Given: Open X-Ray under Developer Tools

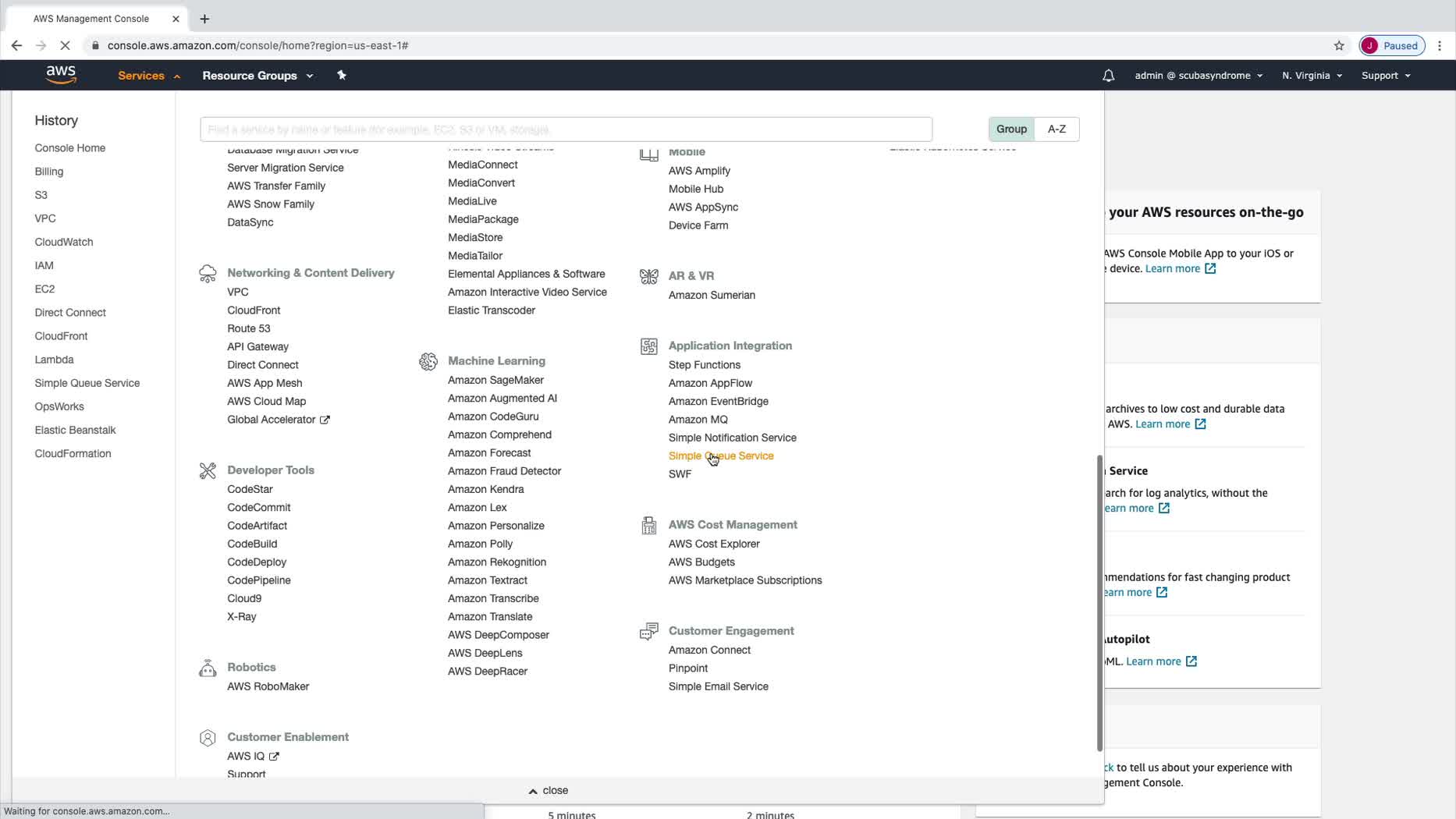Looking at the screenshot, I should pyautogui.click(x=242, y=616).
